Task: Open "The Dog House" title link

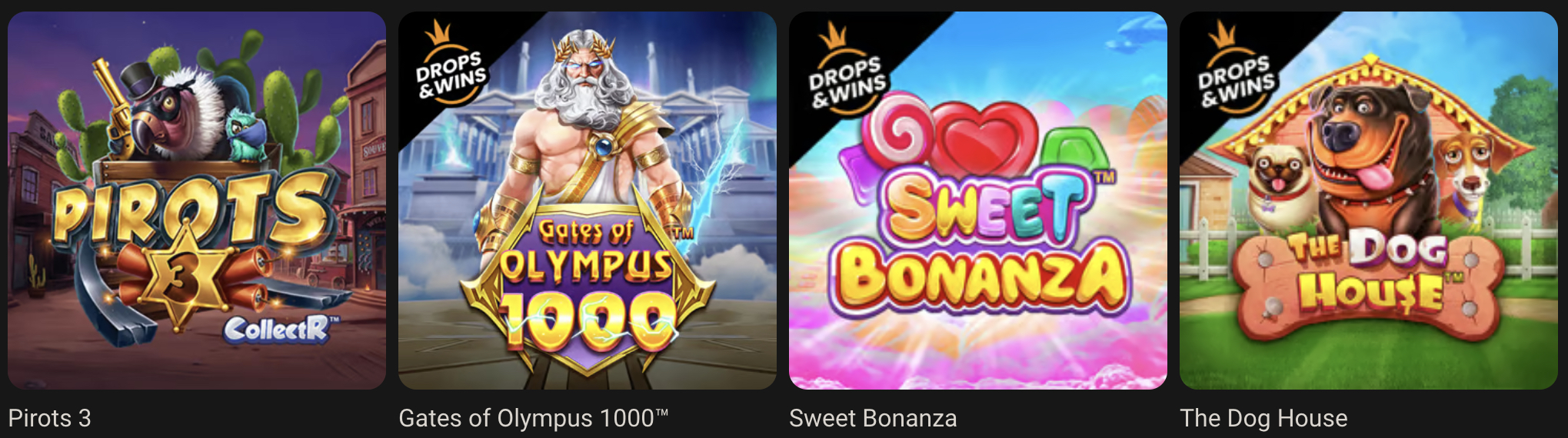Action: click(1263, 418)
